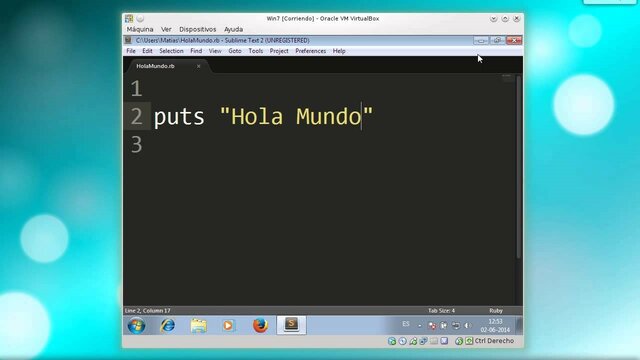
Task: Open the Find menu
Action: tap(196, 51)
